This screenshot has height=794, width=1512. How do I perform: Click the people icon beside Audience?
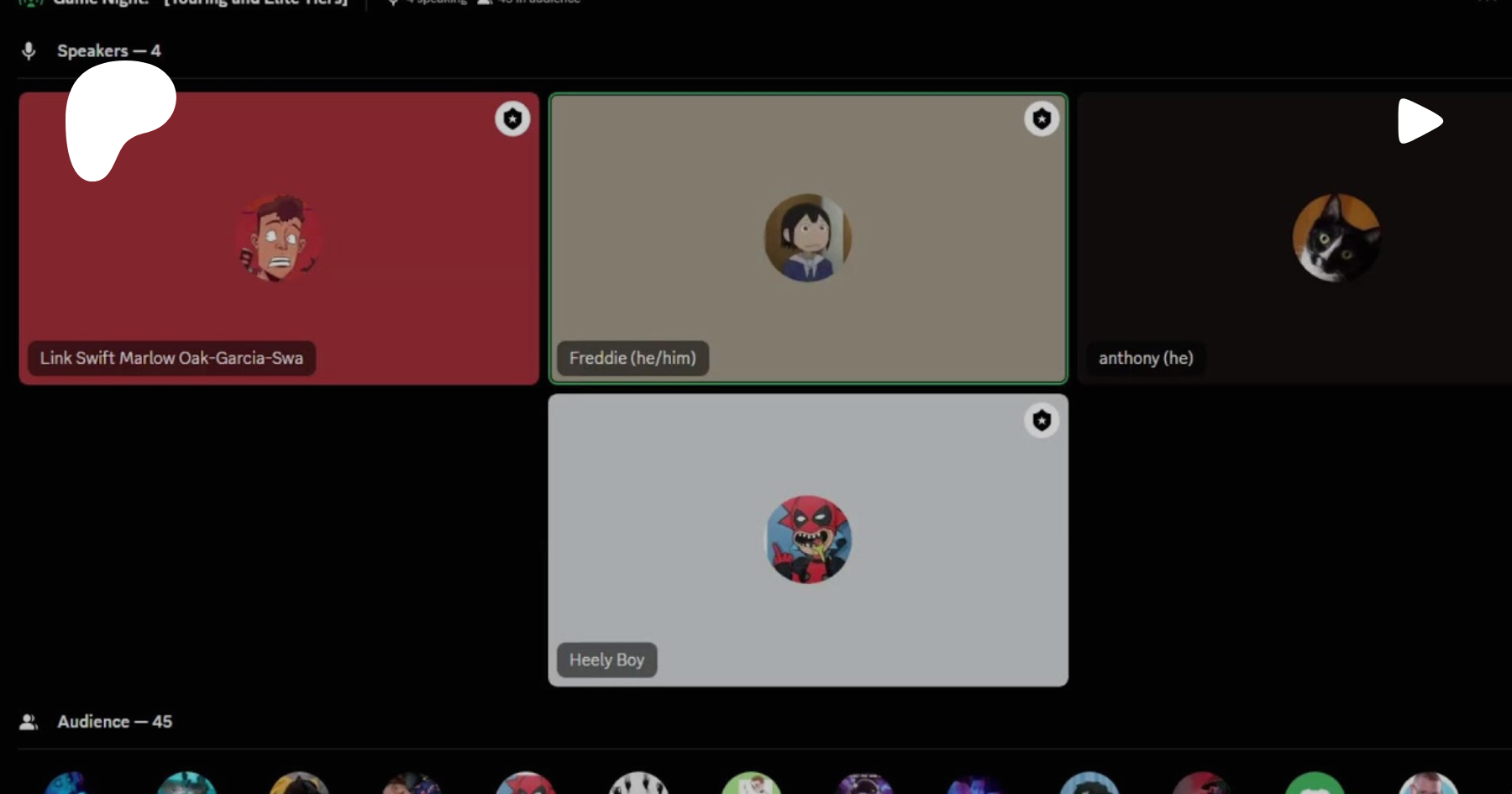tap(29, 722)
